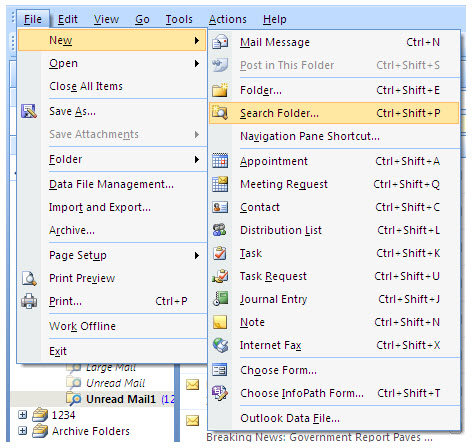This screenshot has width=473, height=448.
Task: Open the File menu
Action: point(33,19)
